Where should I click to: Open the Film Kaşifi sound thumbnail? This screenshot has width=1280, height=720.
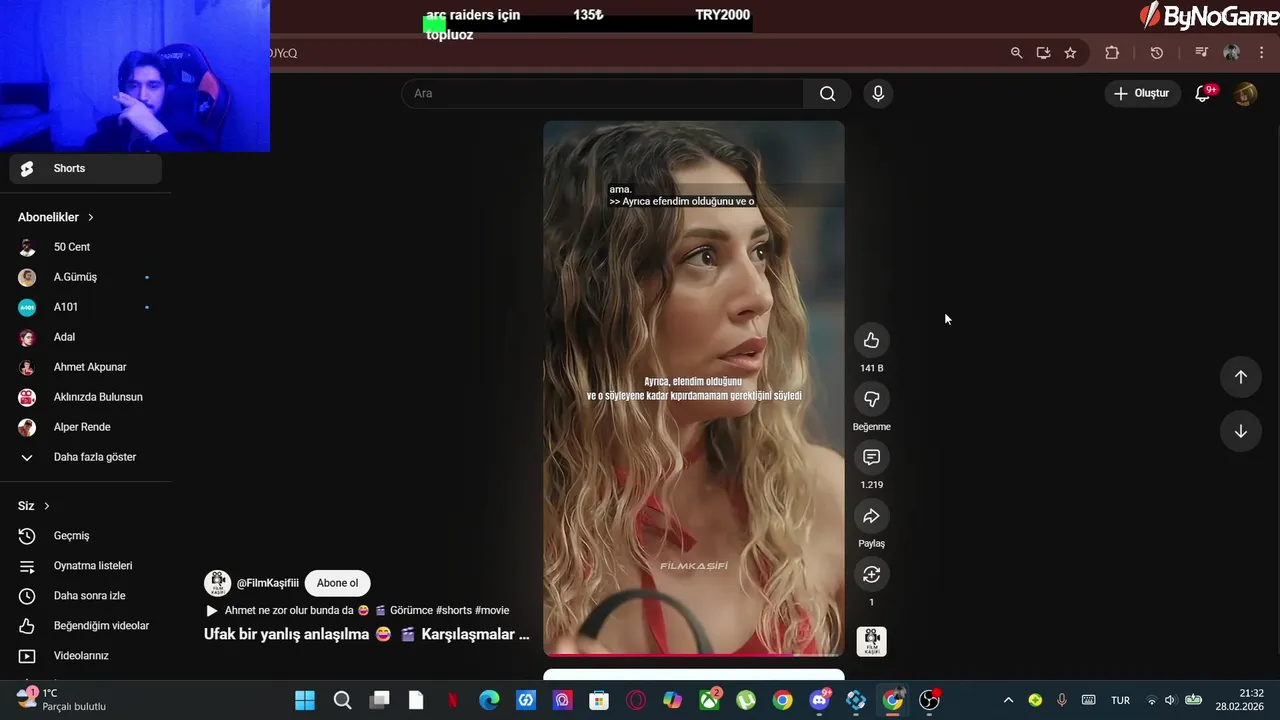pos(871,641)
